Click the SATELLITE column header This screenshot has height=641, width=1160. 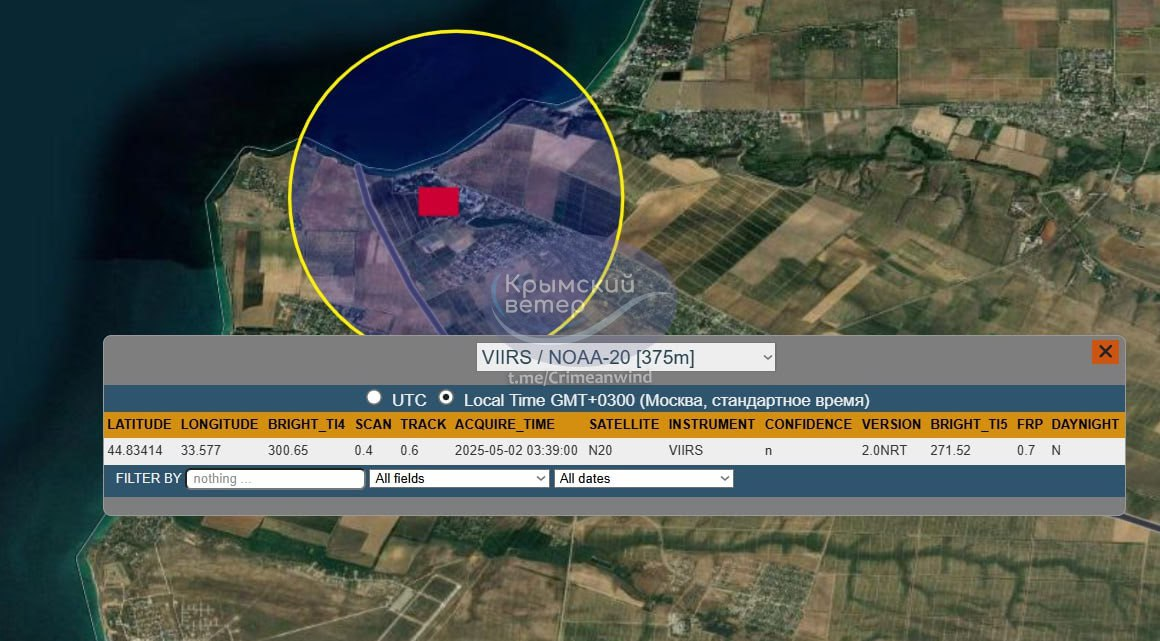tap(623, 424)
